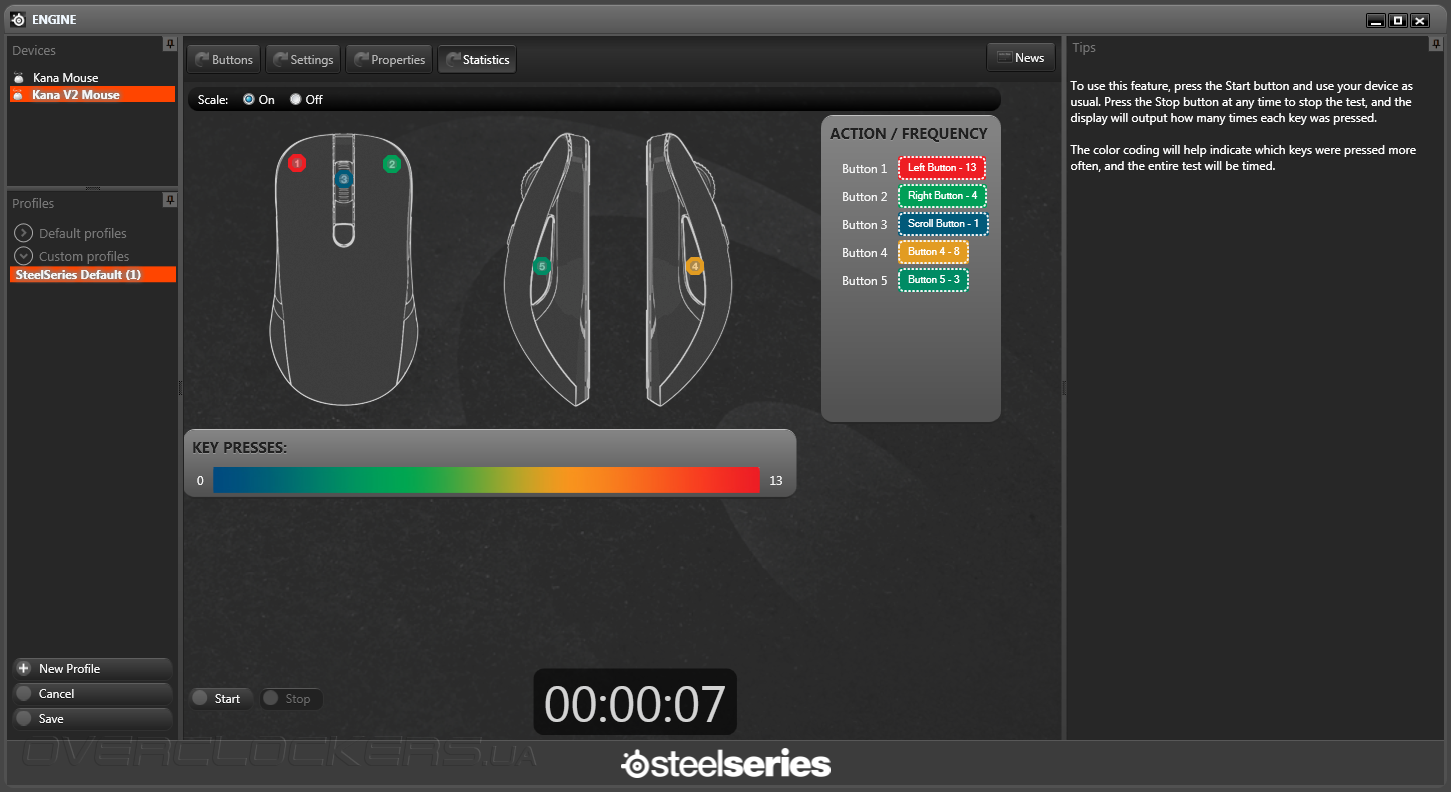Click the Right Button - 4 badge
The height and width of the screenshot is (792, 1451).
942,196
